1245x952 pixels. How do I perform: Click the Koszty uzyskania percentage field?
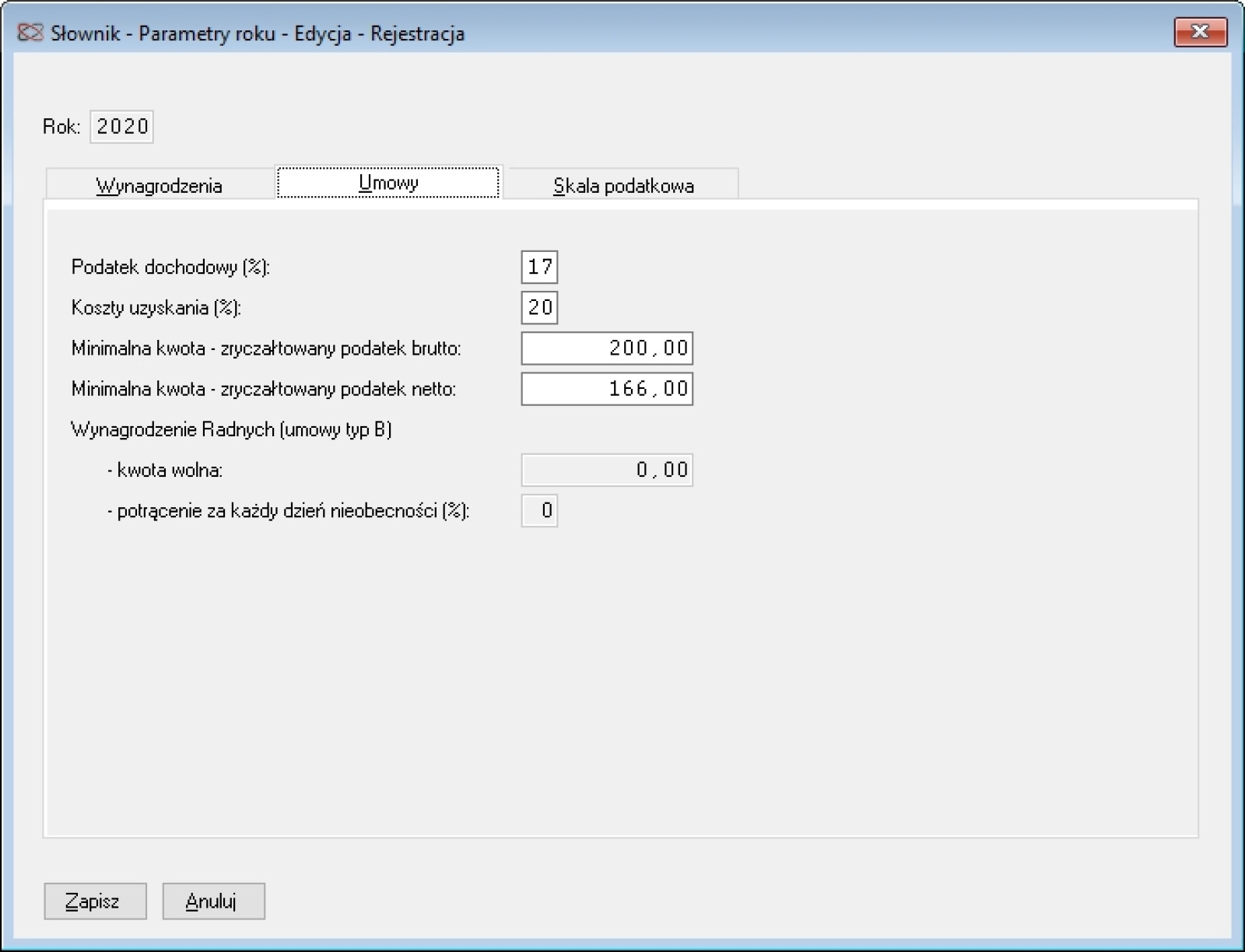click(x=539, y=307)
